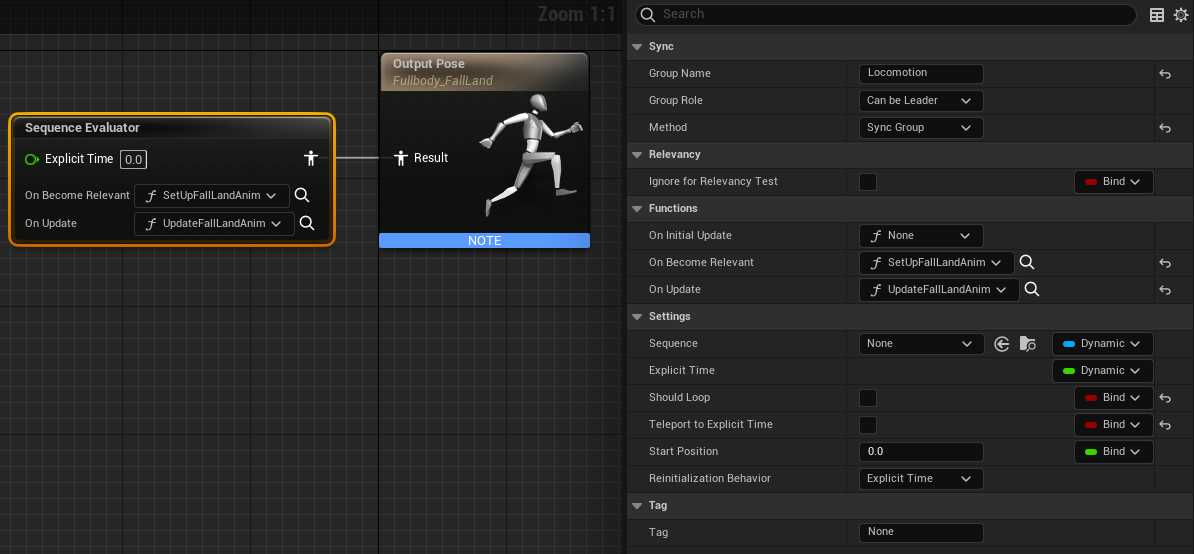Use selected asset arrow for Sequence

(x=1002, y=344)
